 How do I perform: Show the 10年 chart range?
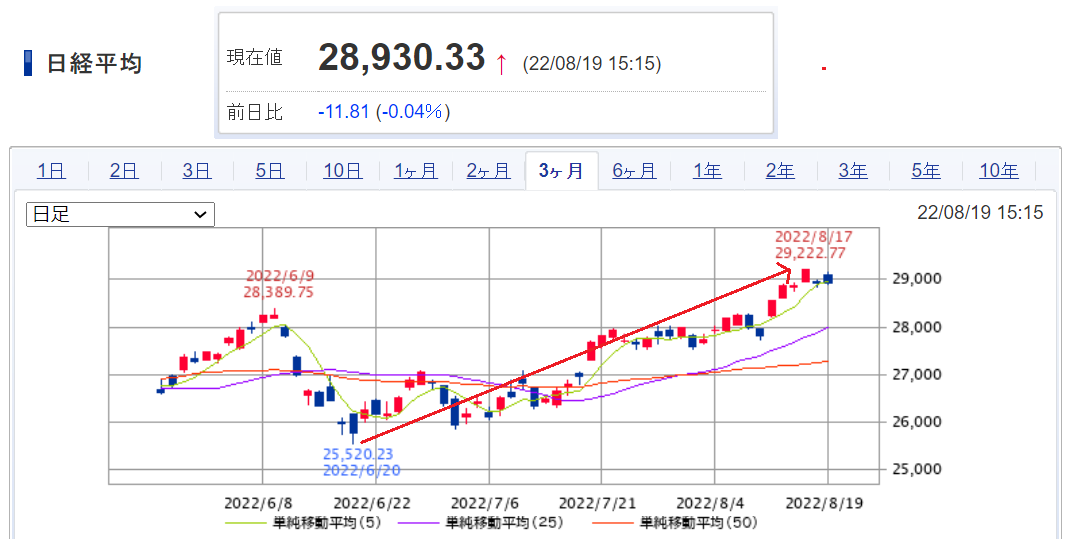998,170
